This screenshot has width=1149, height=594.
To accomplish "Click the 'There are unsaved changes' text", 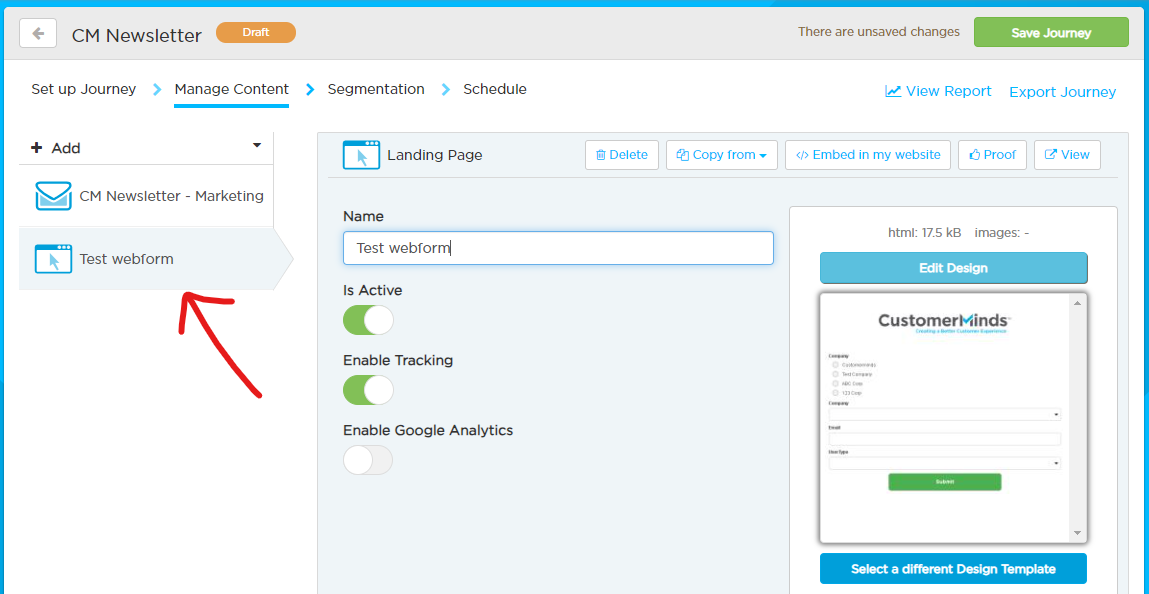I will pyautogui.click(x=879, y=32).
